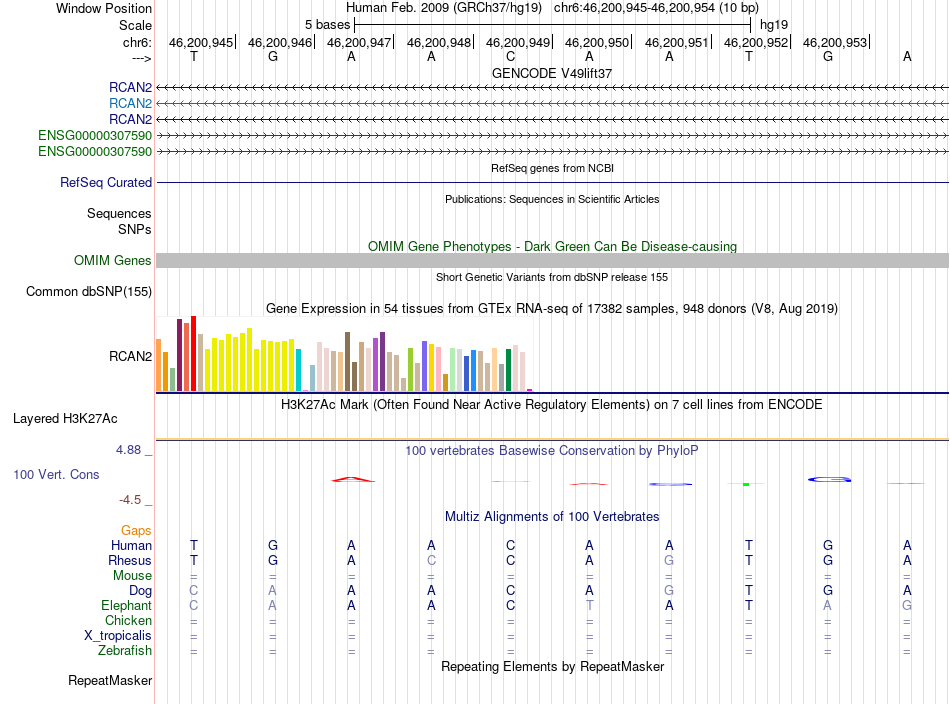Click the -4.5 PhyloP lower axis value
950x704 pixels.
(x=130, y=500)
